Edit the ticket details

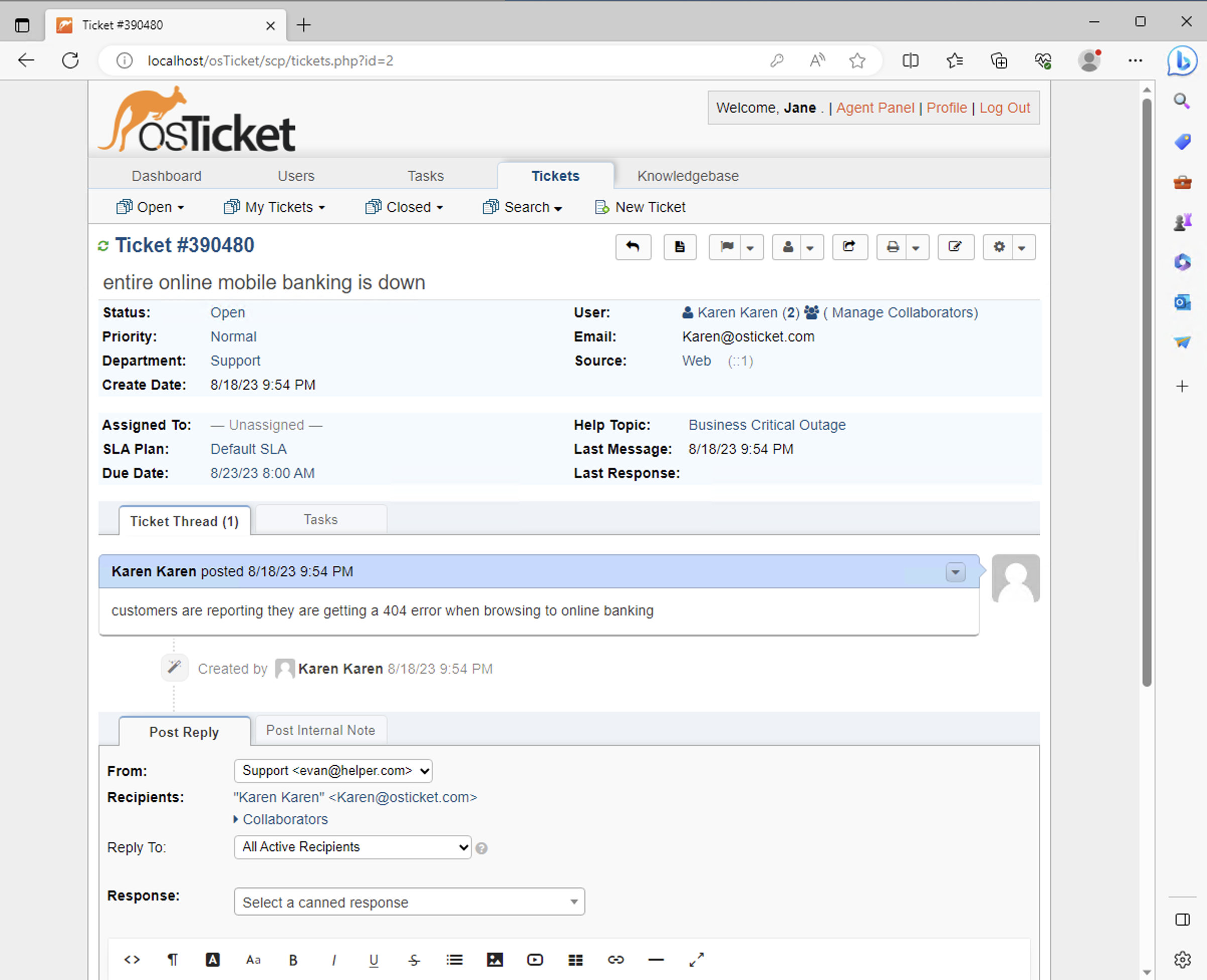point(954,247)
